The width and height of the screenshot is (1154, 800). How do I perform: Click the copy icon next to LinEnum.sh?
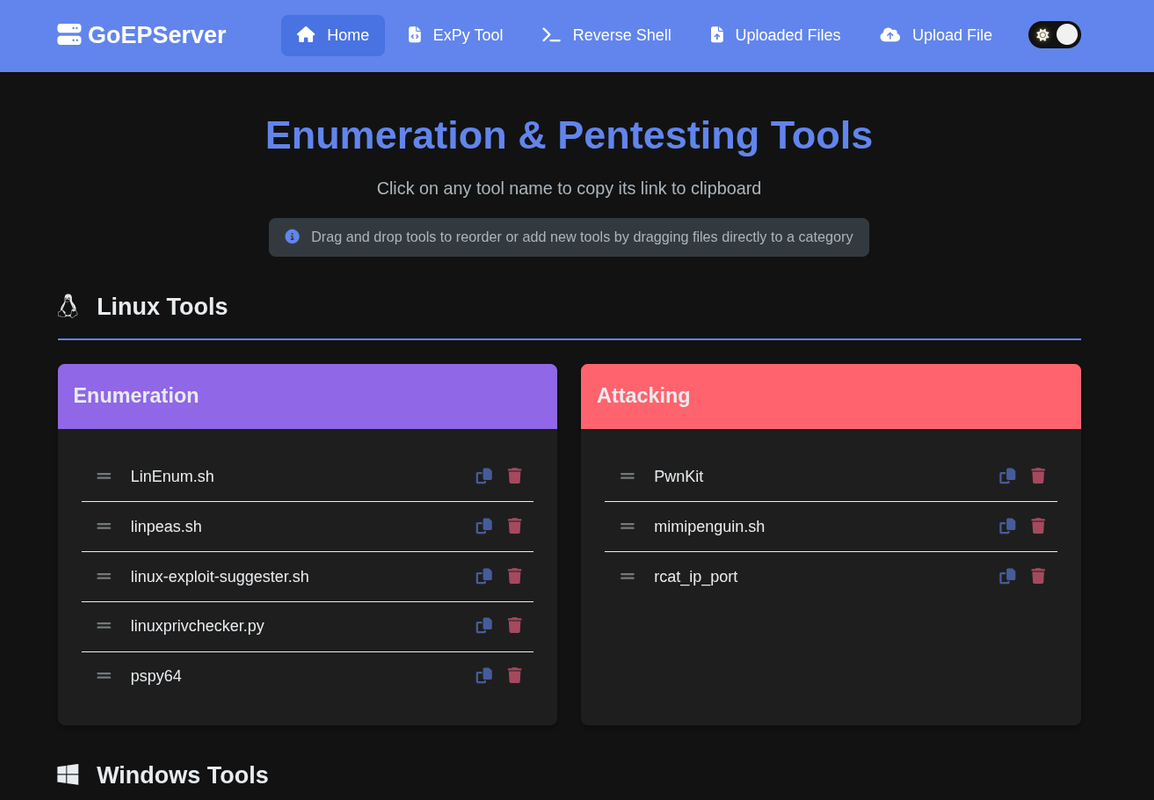484,476
